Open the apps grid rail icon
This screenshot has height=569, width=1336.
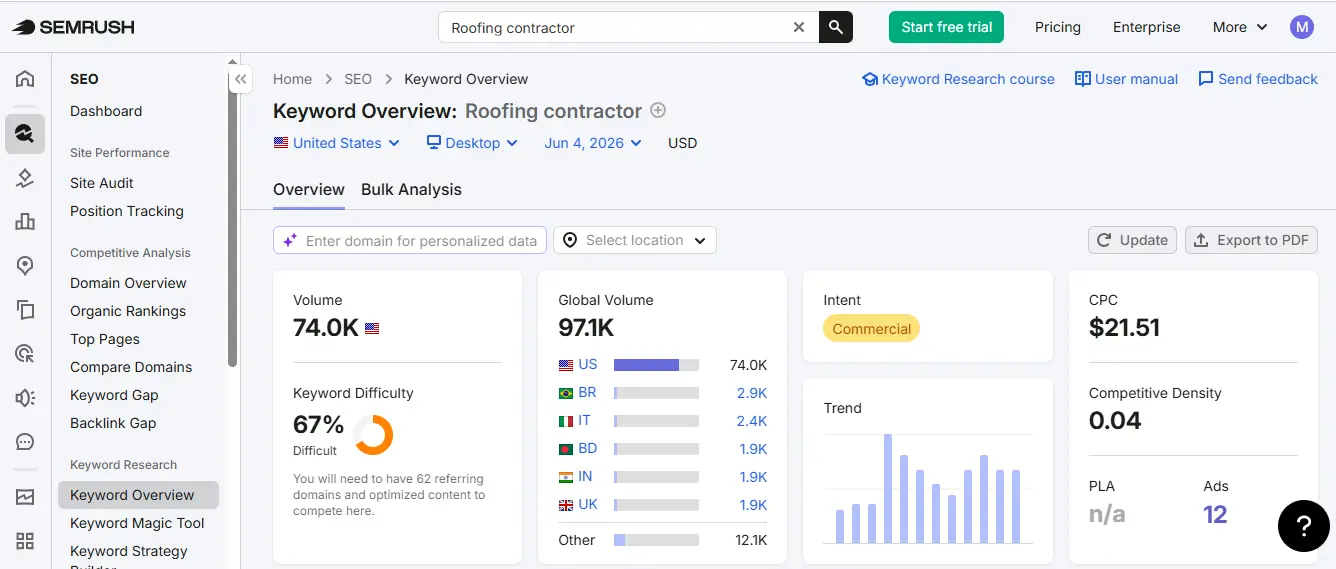pos(25,541)
